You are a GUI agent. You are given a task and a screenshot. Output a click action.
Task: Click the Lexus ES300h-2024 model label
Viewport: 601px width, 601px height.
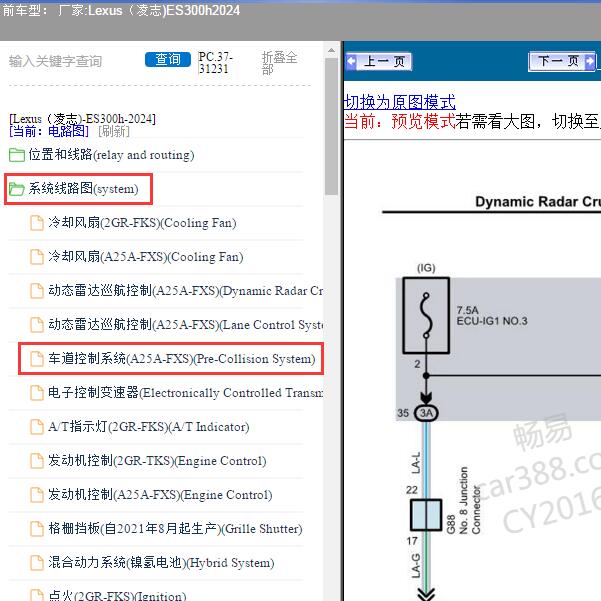click(82, 119)
